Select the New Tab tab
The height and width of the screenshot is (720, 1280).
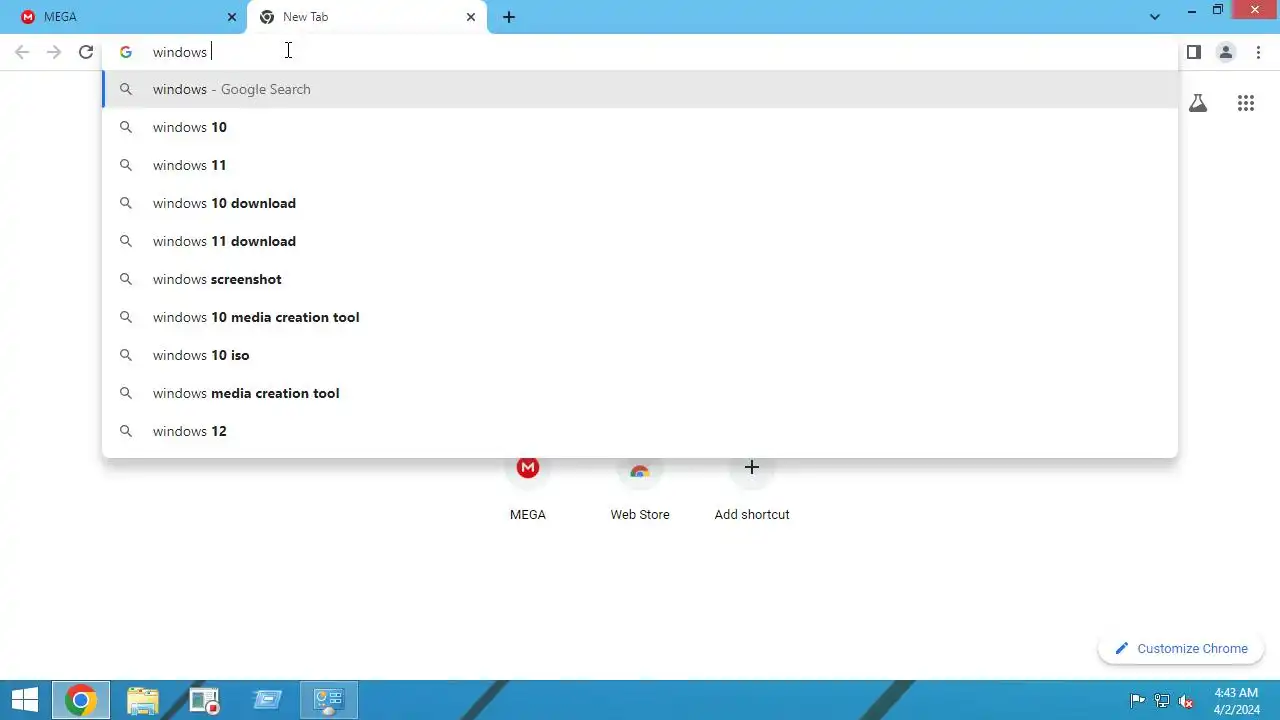click(x=367, y=17)
